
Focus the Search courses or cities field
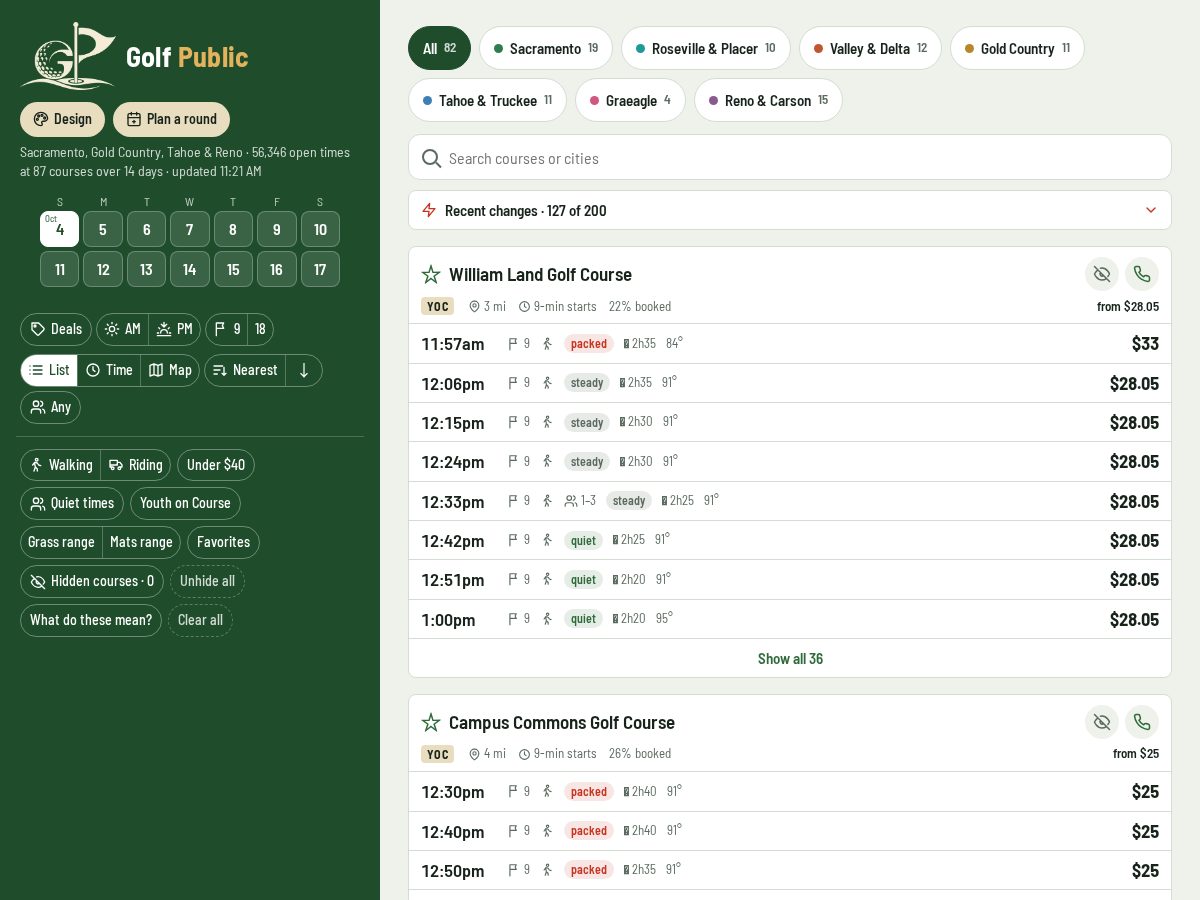tap(790, 158)
